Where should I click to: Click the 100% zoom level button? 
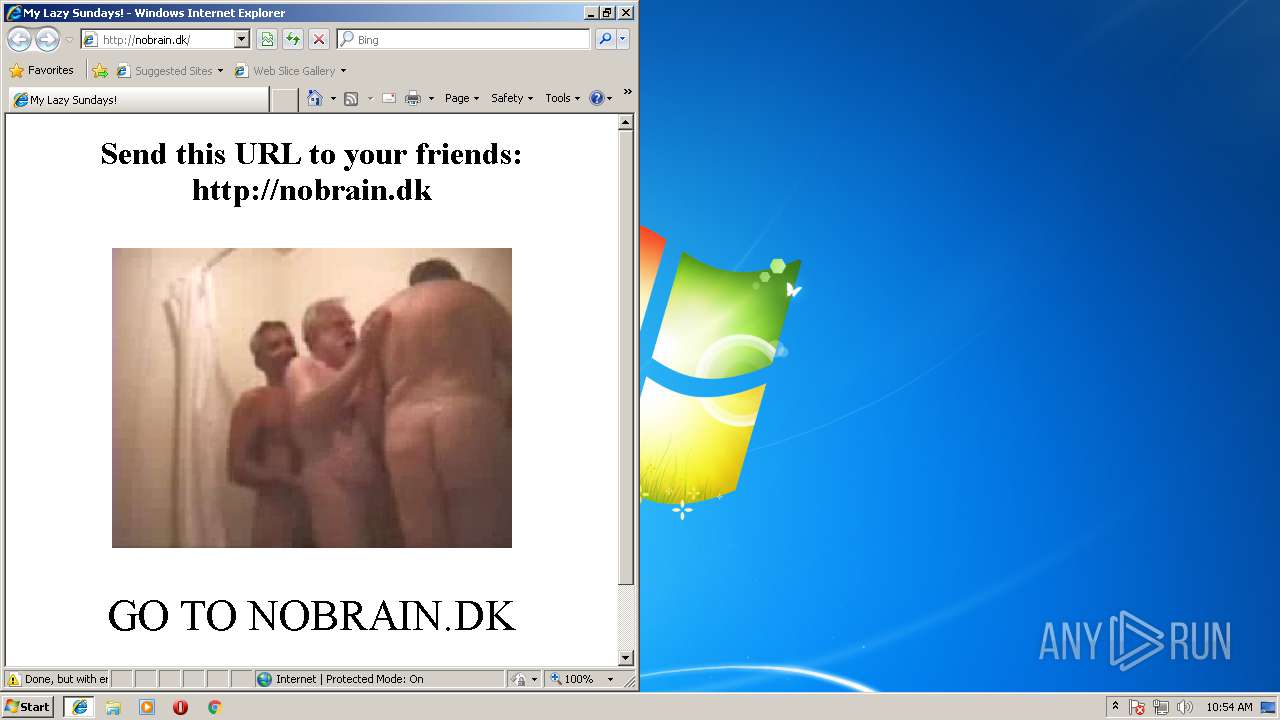(x=573, y=679)
